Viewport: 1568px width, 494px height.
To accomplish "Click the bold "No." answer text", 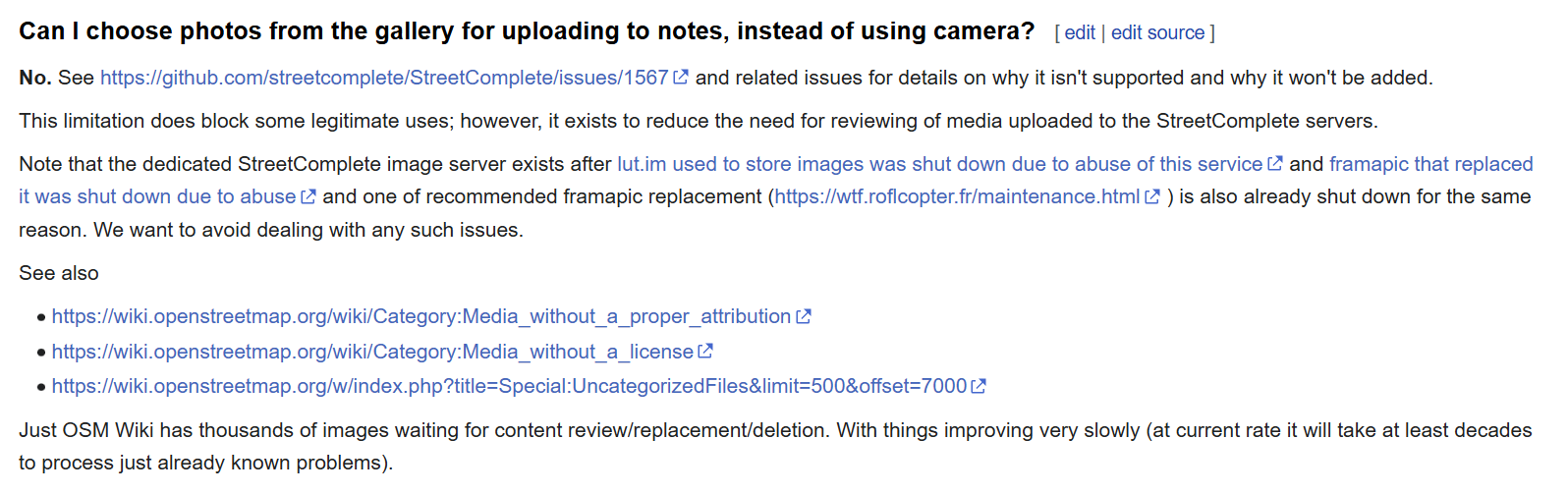I will tap(35, 78).
